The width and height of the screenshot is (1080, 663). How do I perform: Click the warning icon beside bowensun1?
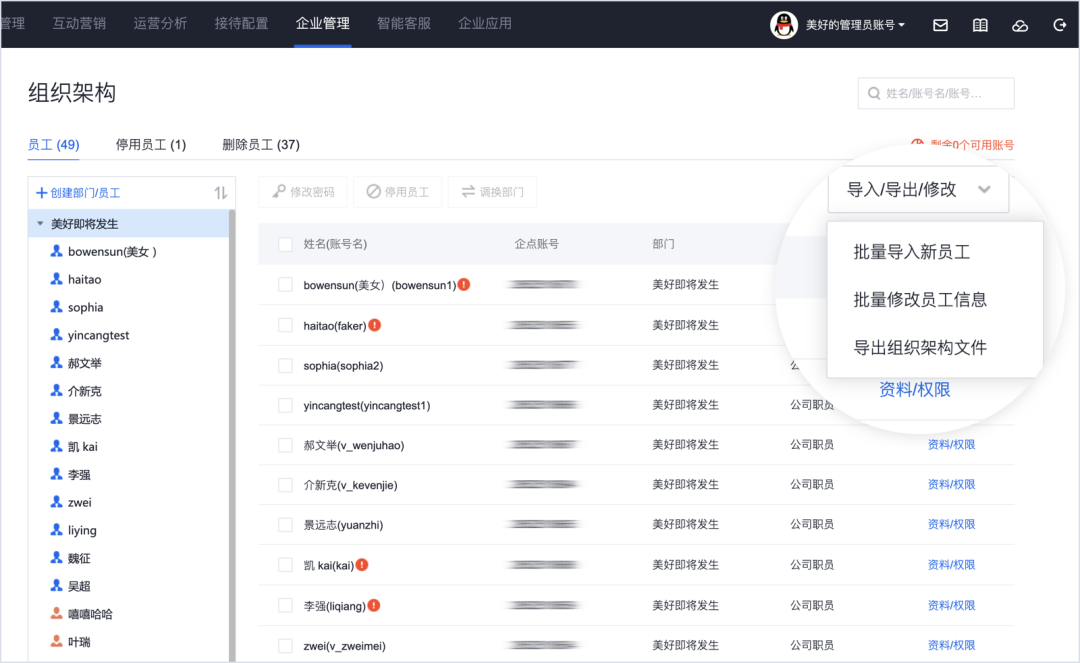[x=464, y=284]
